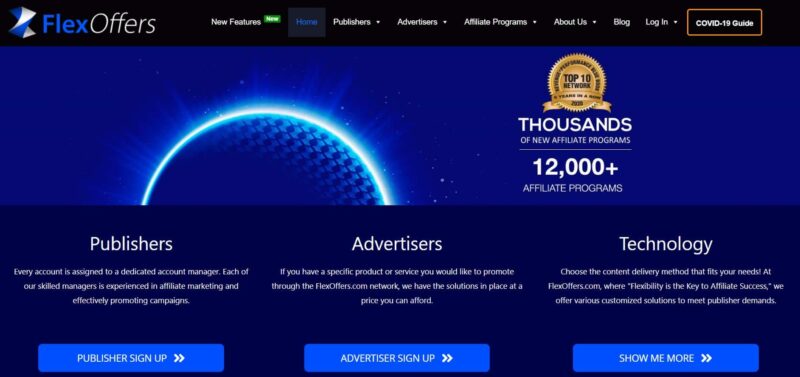Expand the Affiliate Programs dropdown arrow
The height and width of the screenshot is (377, 800).
[535, 22]
